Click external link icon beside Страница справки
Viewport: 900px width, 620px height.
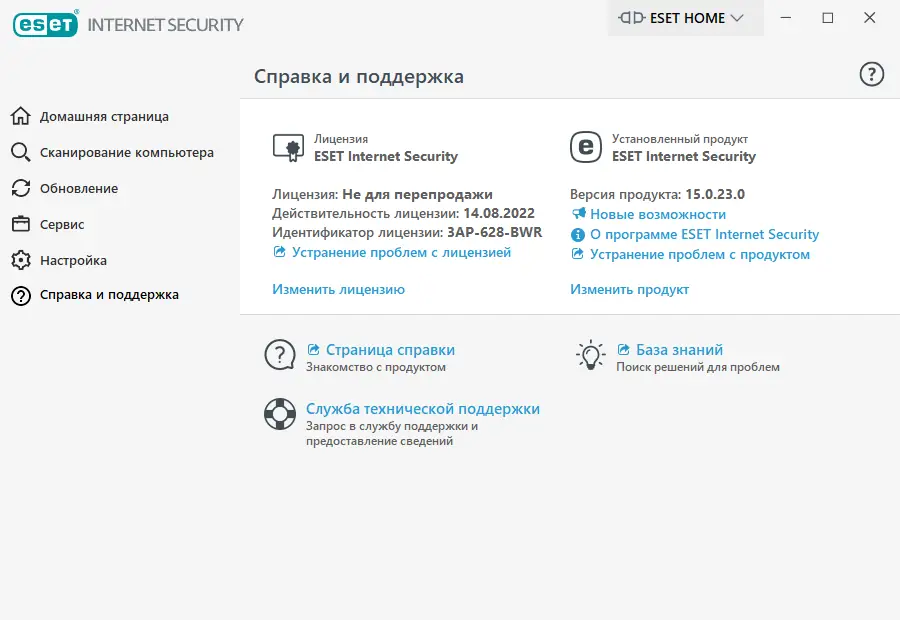pos(313,349)
